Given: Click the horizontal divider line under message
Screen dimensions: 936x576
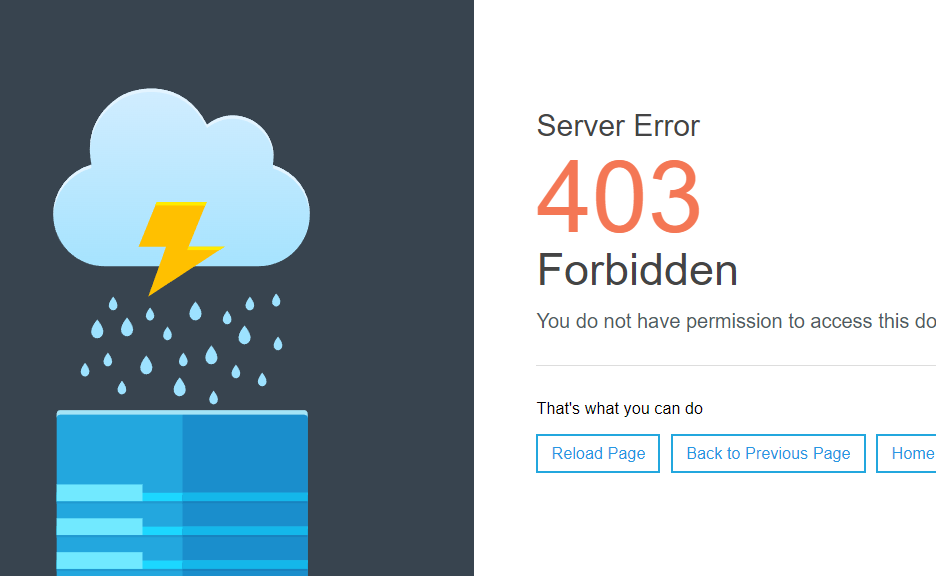Looking at the screenshot, I should (736, 365).
